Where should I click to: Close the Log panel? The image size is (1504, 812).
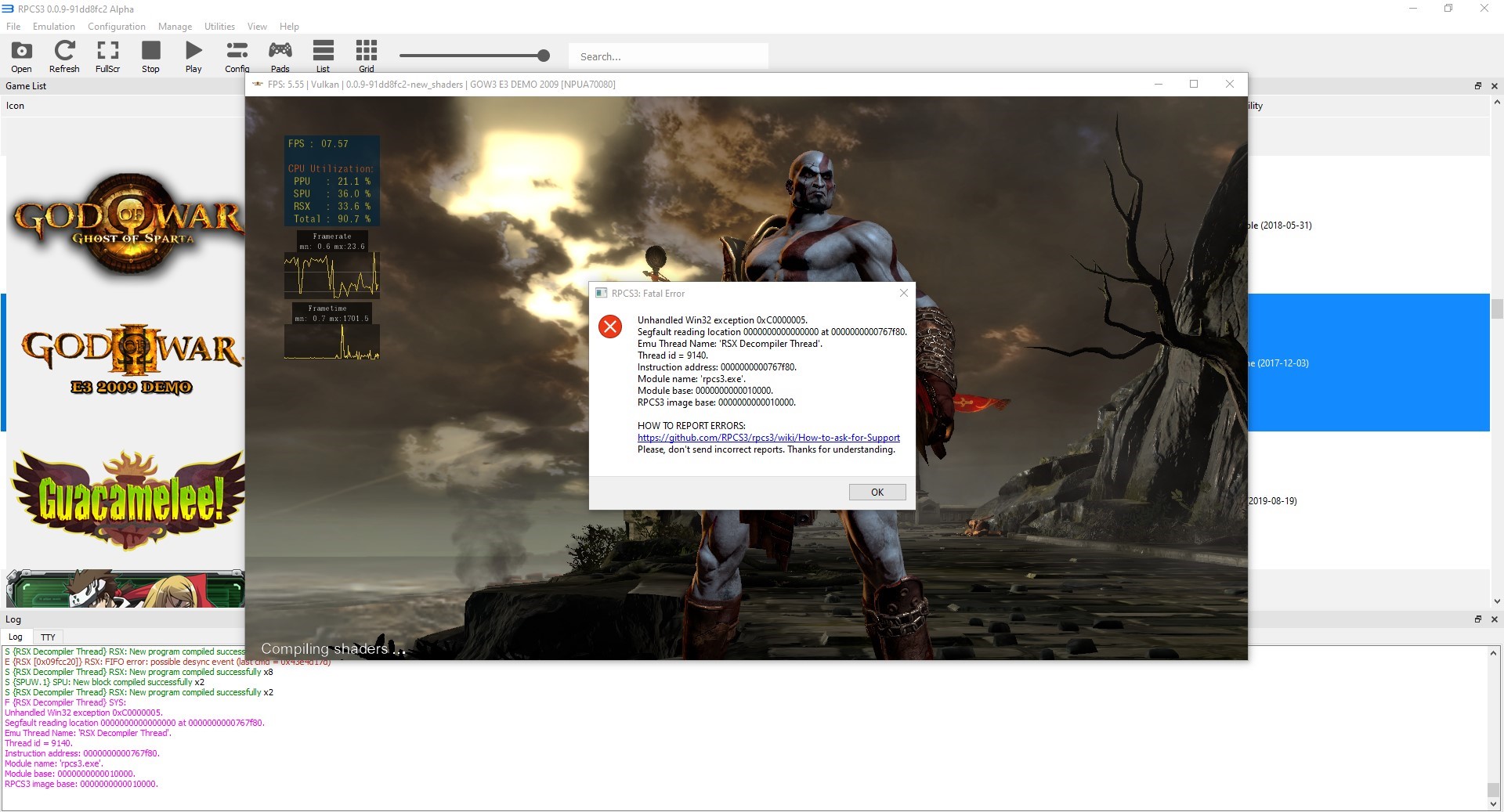(1494, 619)
